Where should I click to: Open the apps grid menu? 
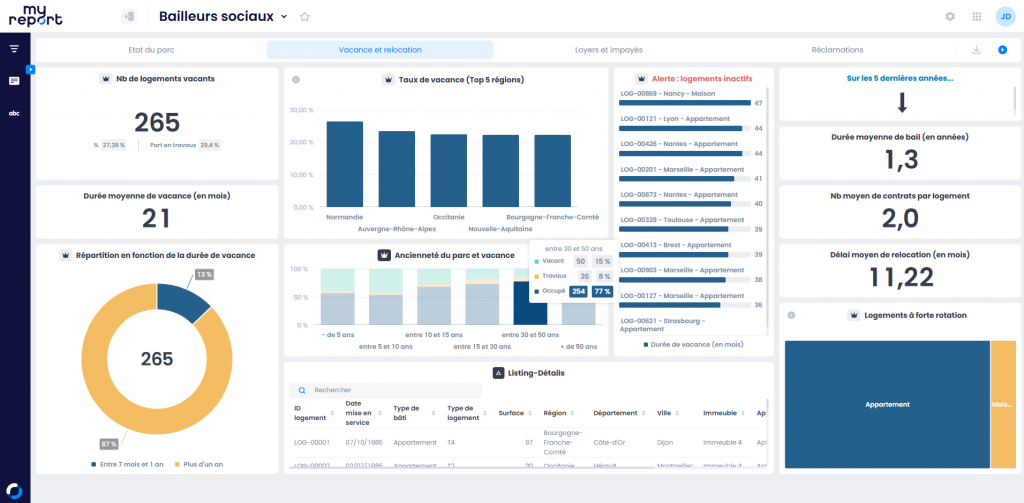976,17
